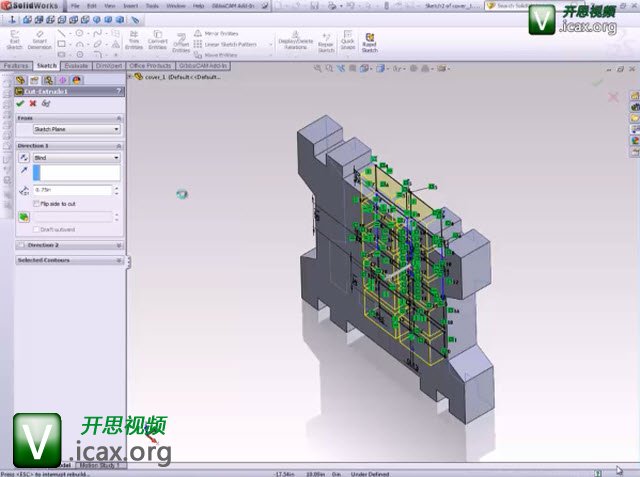Collapse the Direction 1 section
Image resolution: width=640 pixels, height=477 pixels.
(119, 146)
